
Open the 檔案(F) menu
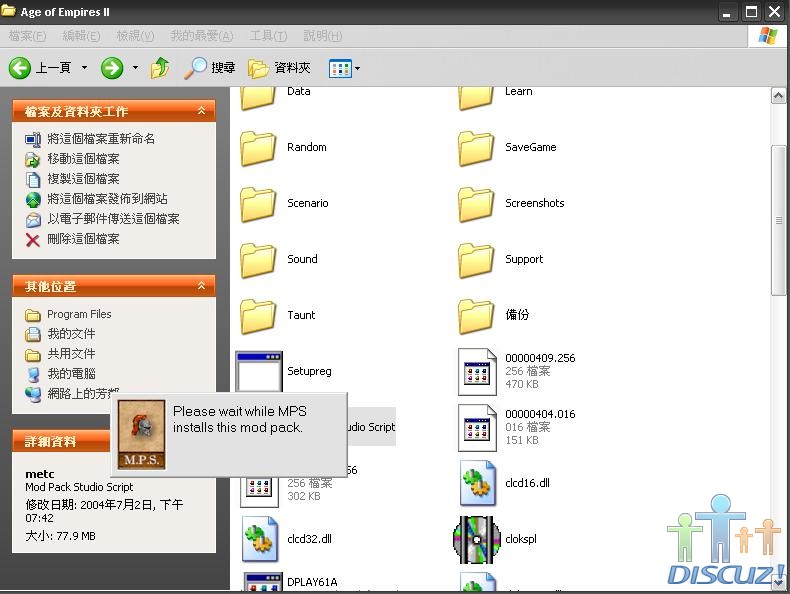point(27,36)
